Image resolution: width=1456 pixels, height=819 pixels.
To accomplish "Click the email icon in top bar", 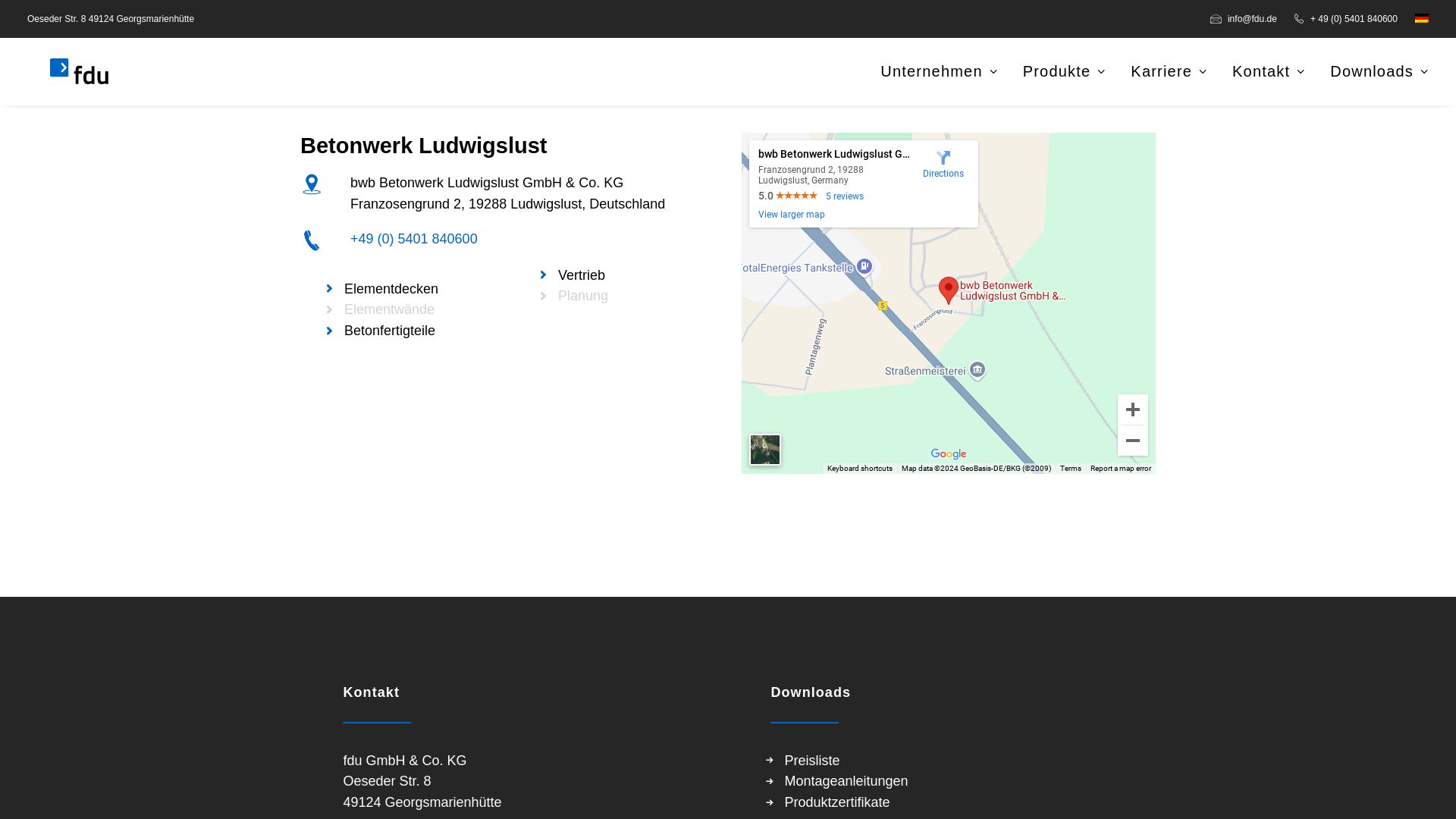I will tap(1216, 19).
